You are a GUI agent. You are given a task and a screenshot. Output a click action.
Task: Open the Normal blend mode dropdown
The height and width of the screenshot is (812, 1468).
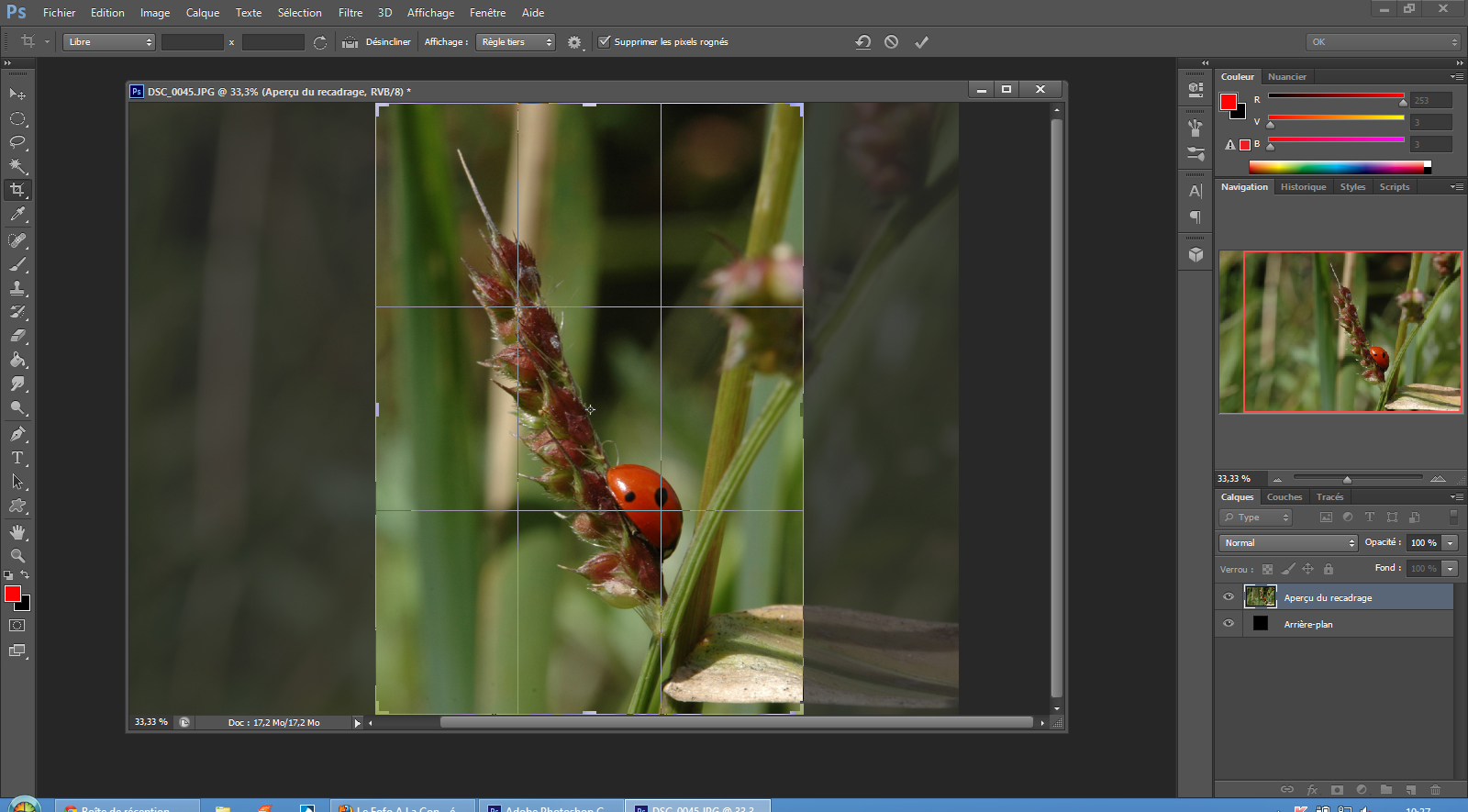click(x=1288, y=543)
